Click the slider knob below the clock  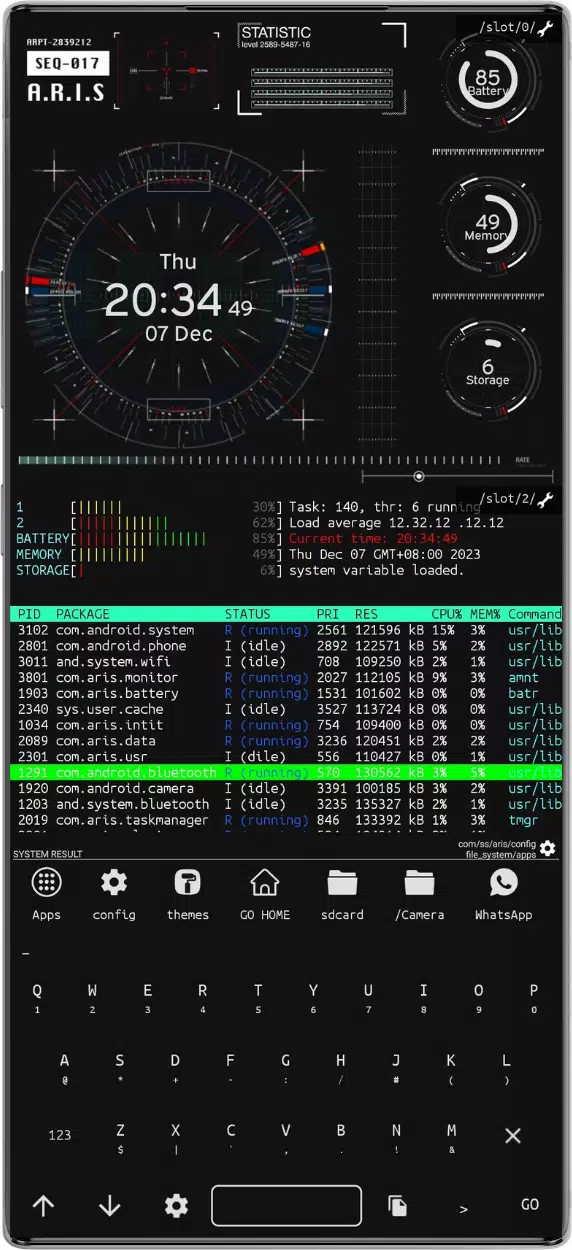click(419, 476)
